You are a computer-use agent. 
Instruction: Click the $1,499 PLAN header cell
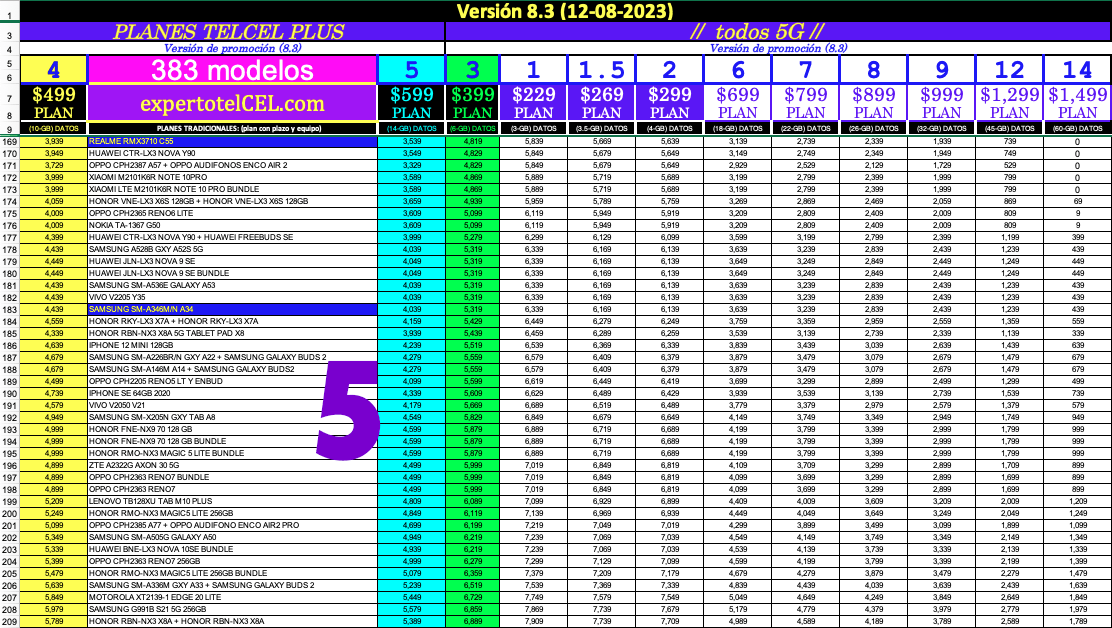click(1078, 103)
